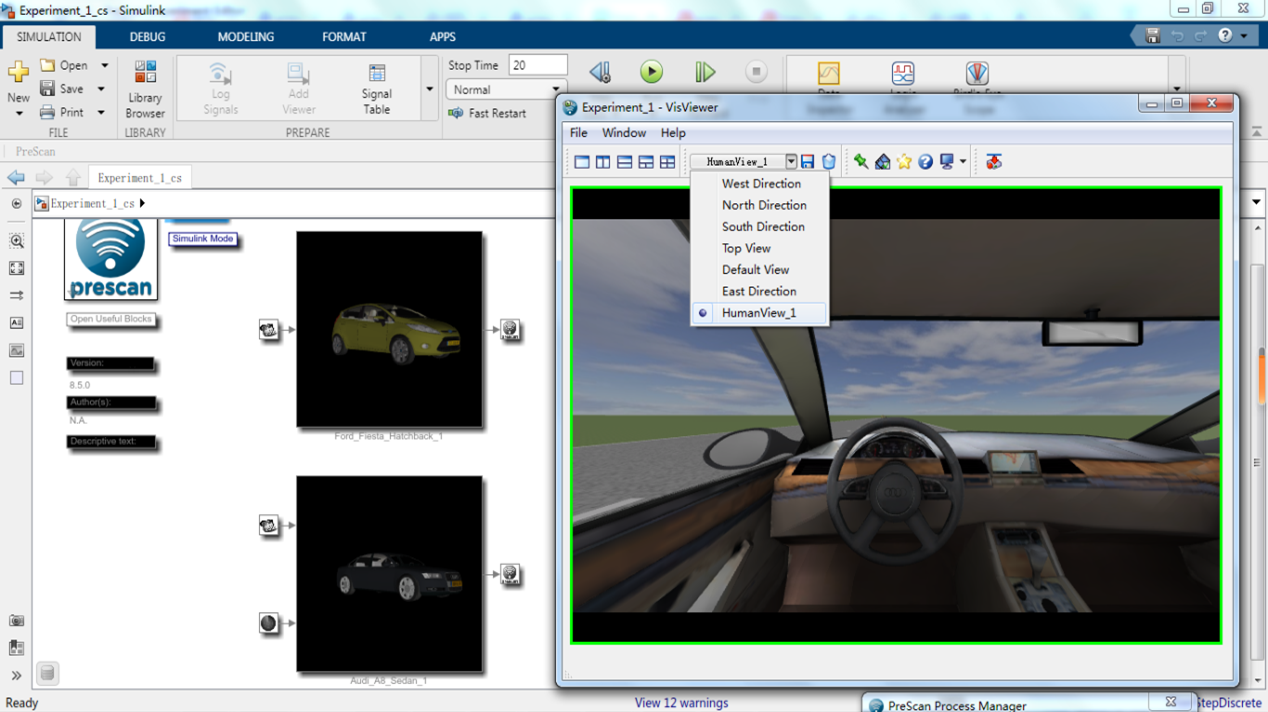Viewport: 1268px width, 712px height.
Task: Expand the Save button dropdown arrow
Action: tap(101, 89)
